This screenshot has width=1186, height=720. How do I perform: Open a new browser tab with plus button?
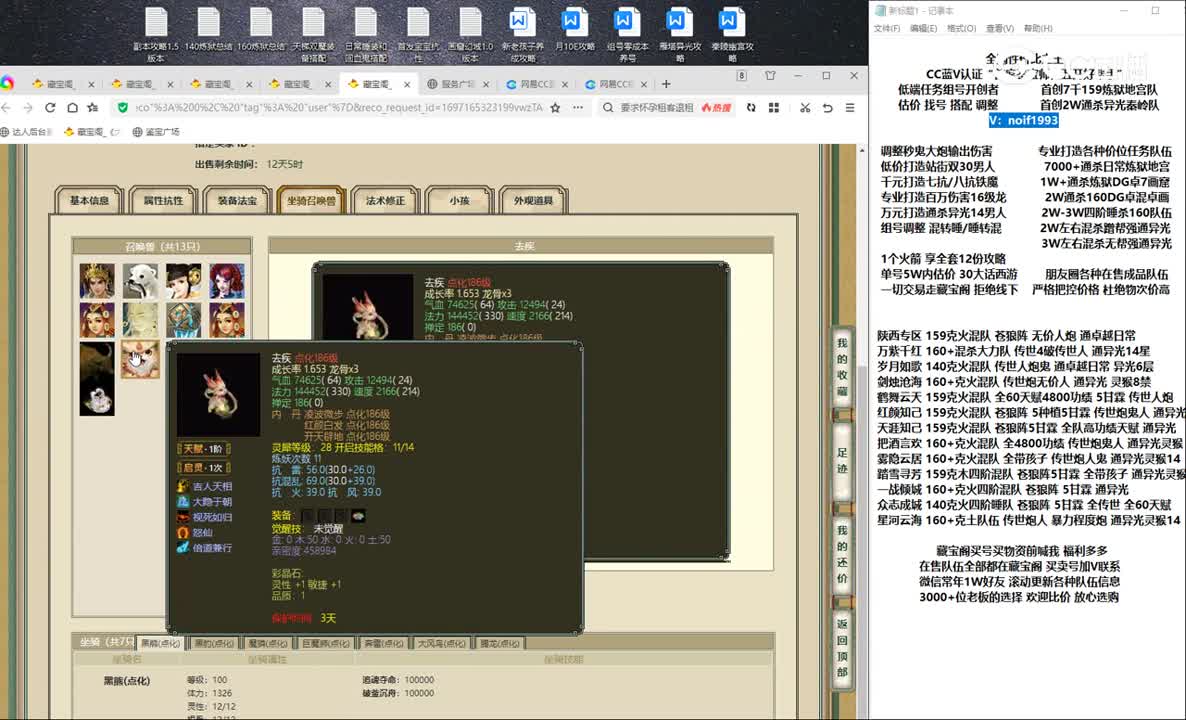(x=666, y=84)
